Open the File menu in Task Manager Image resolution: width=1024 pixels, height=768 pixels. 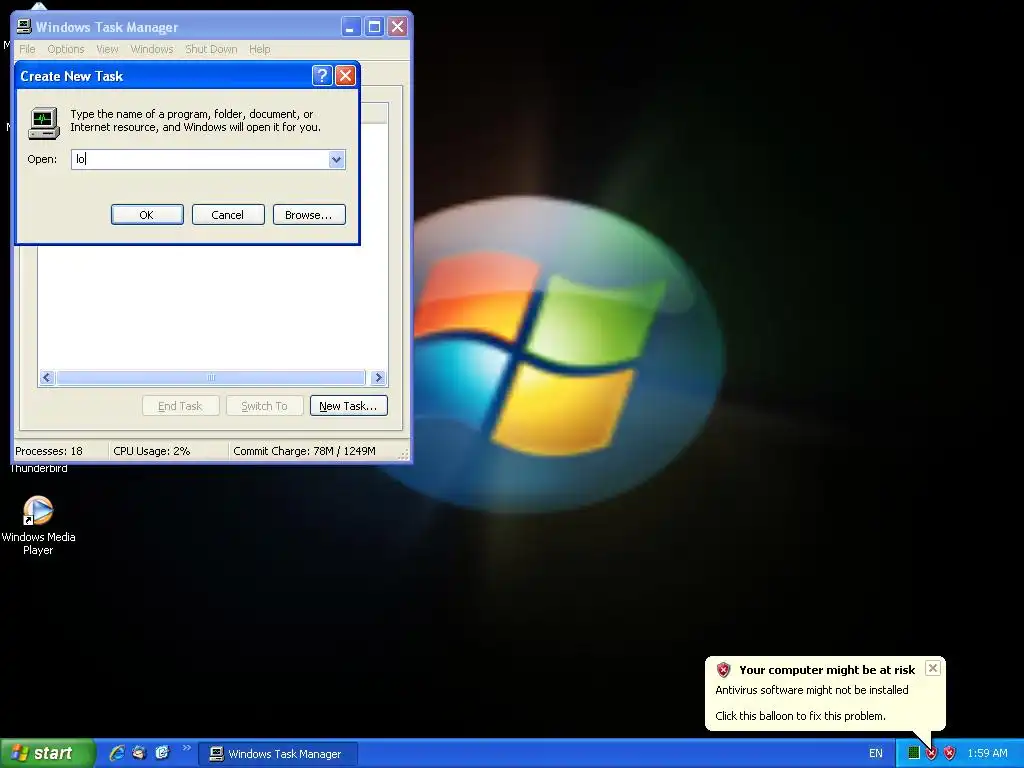[x=27, y=49]
